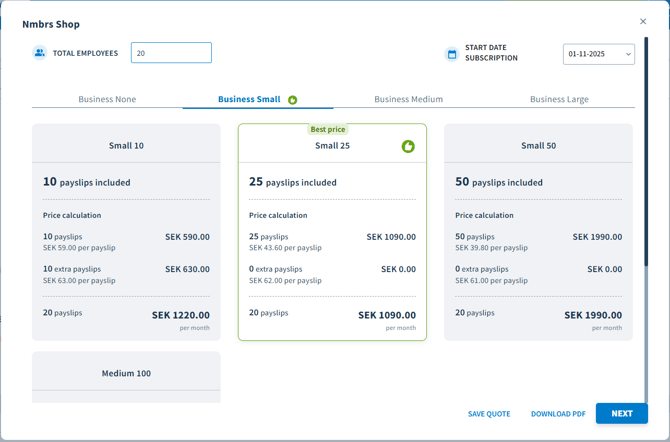The height and width of the screenshot is (442, 670).
Task: Open the start date subscription dropdown
Action: coord(598,54)
